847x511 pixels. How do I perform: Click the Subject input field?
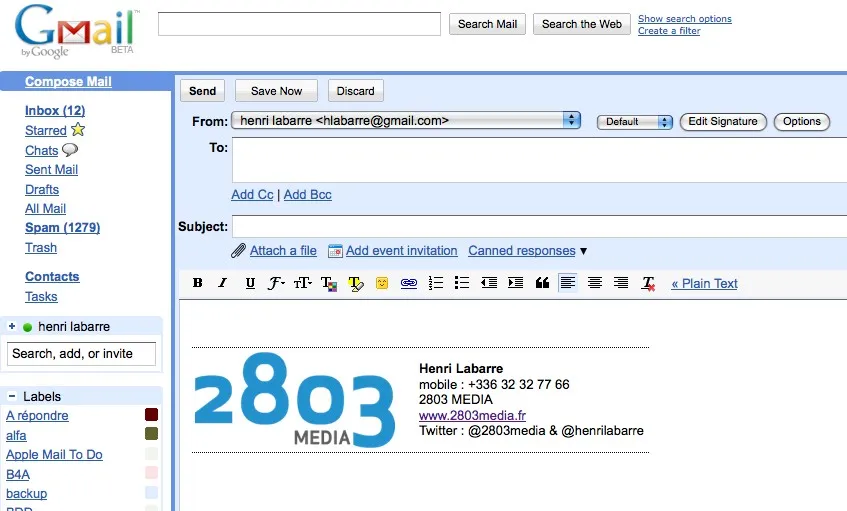pyautogui.click(x=540, y=226)
